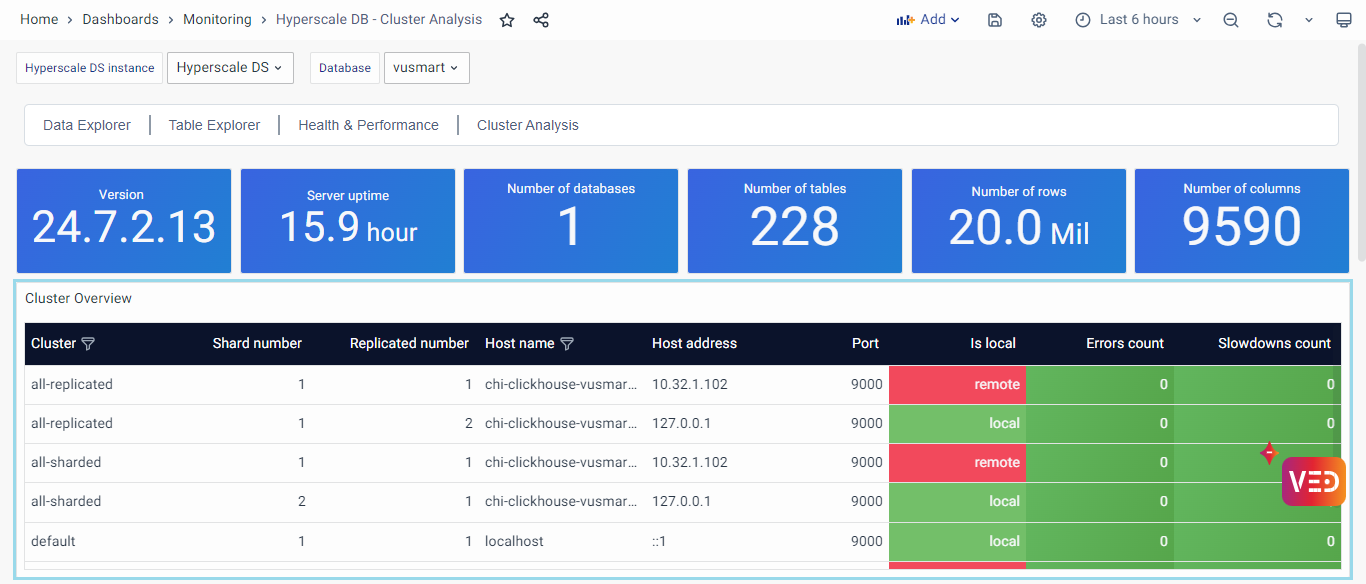Filter the Host name column
Viewport: 1366px width, 584px height.
[567, 344]
